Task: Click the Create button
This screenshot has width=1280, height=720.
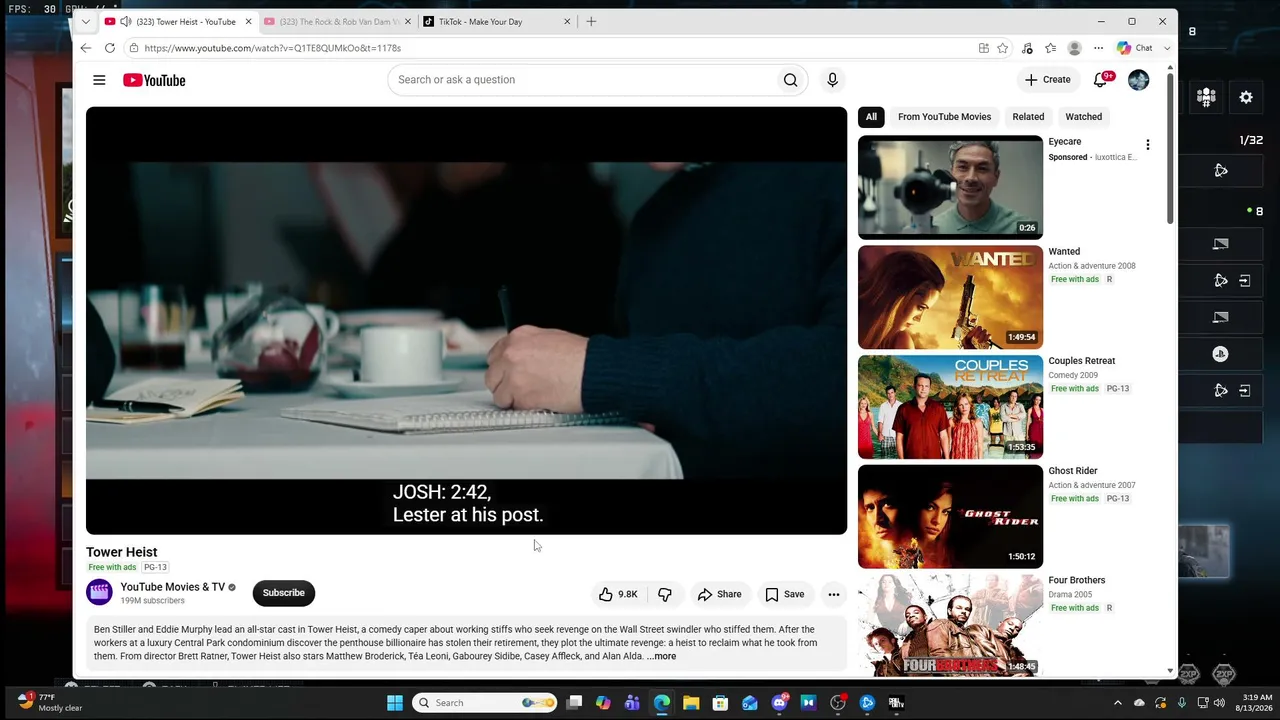Action: coord(1048,80)
